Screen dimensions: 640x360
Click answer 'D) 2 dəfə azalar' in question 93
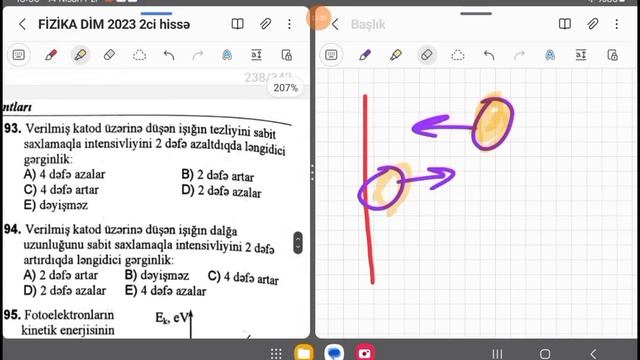(x=221, y=191)
